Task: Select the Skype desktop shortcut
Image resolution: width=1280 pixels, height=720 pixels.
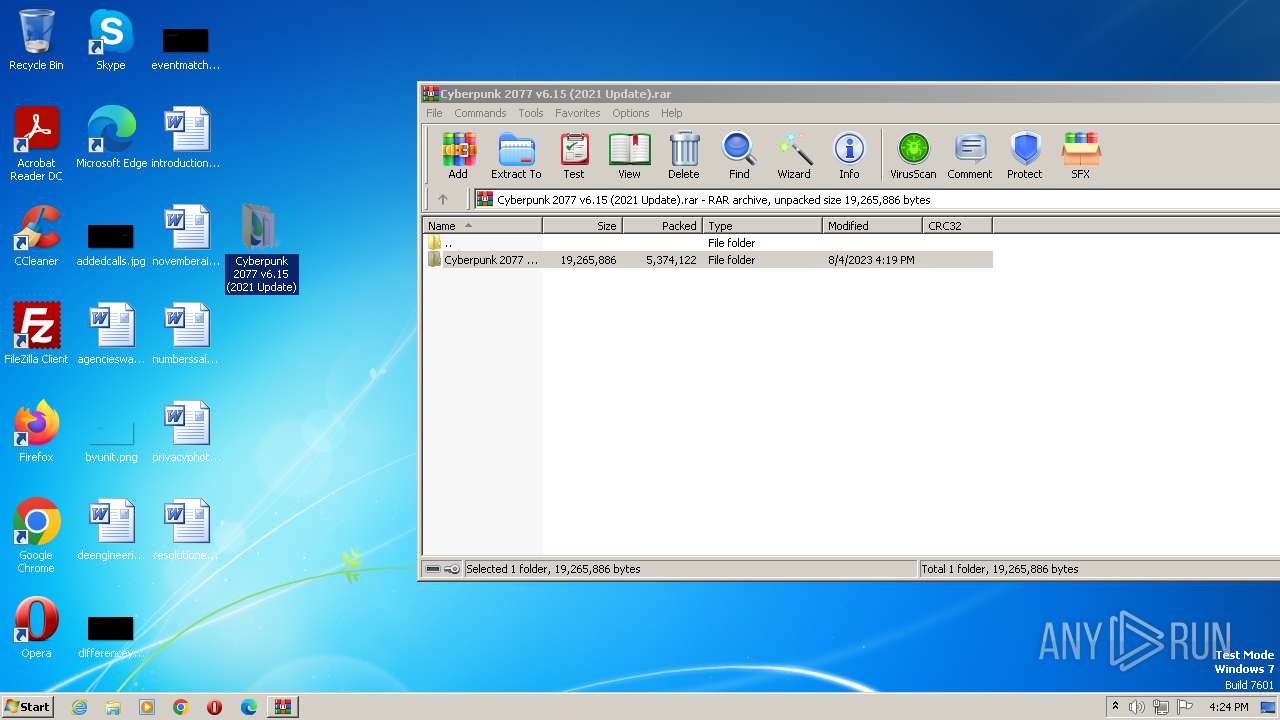Action: (x=111, y=40)
